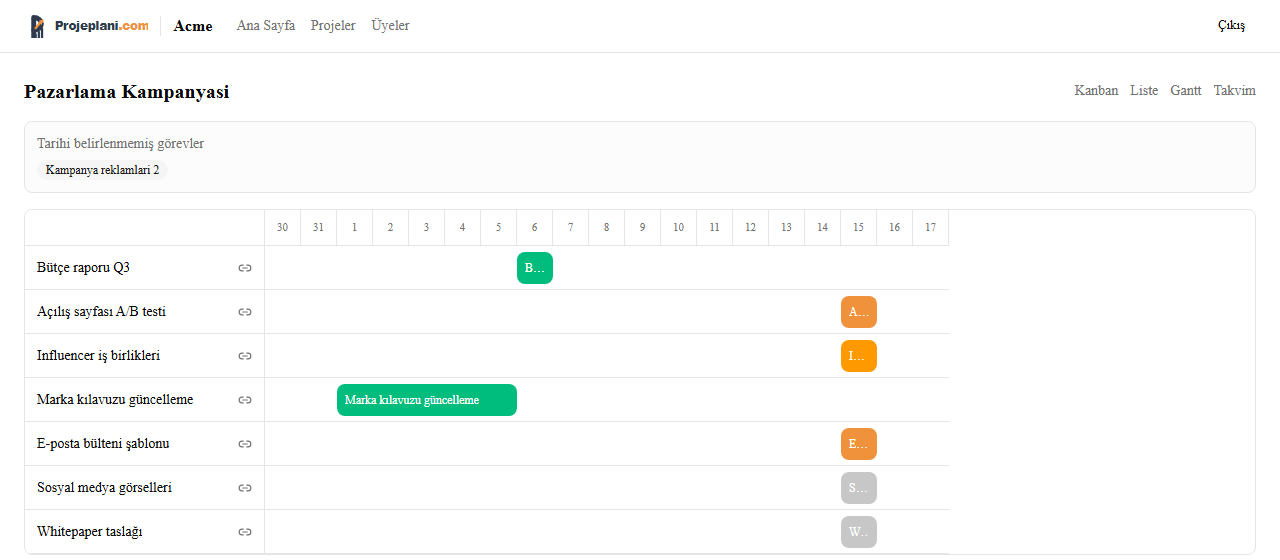Image resolution: width=1280 pixels, height=560 pixels.
Task: Click day 10 in the timeline header
Action: pos(679,228)
